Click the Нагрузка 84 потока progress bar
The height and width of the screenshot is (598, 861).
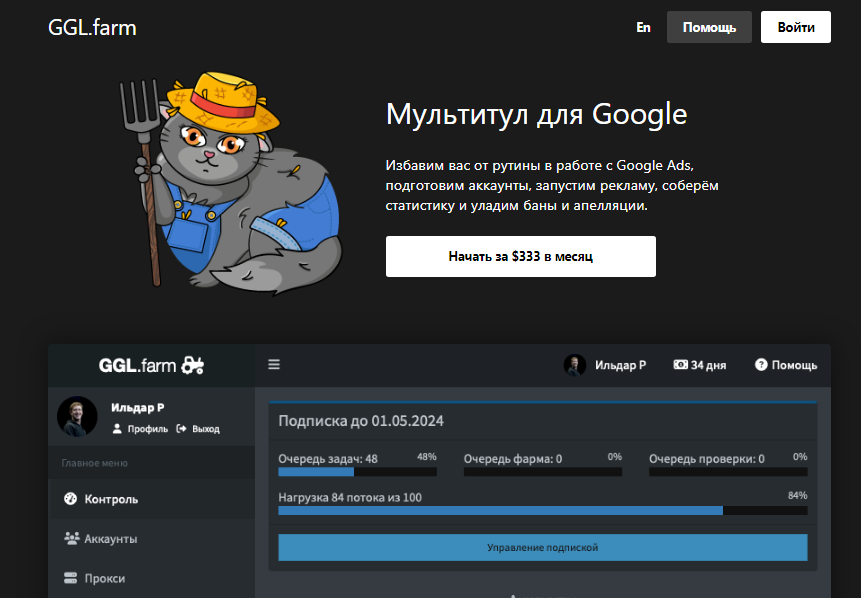point(543,511)
